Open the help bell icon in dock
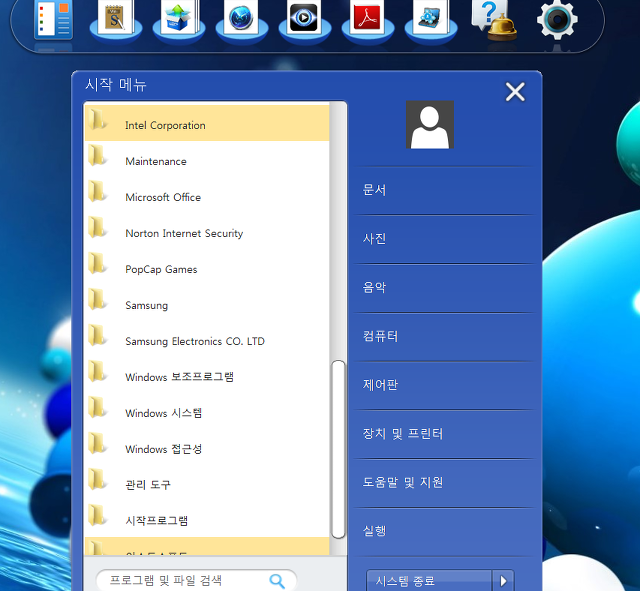This screenshot has height=591, width=640. pos(494,20)
